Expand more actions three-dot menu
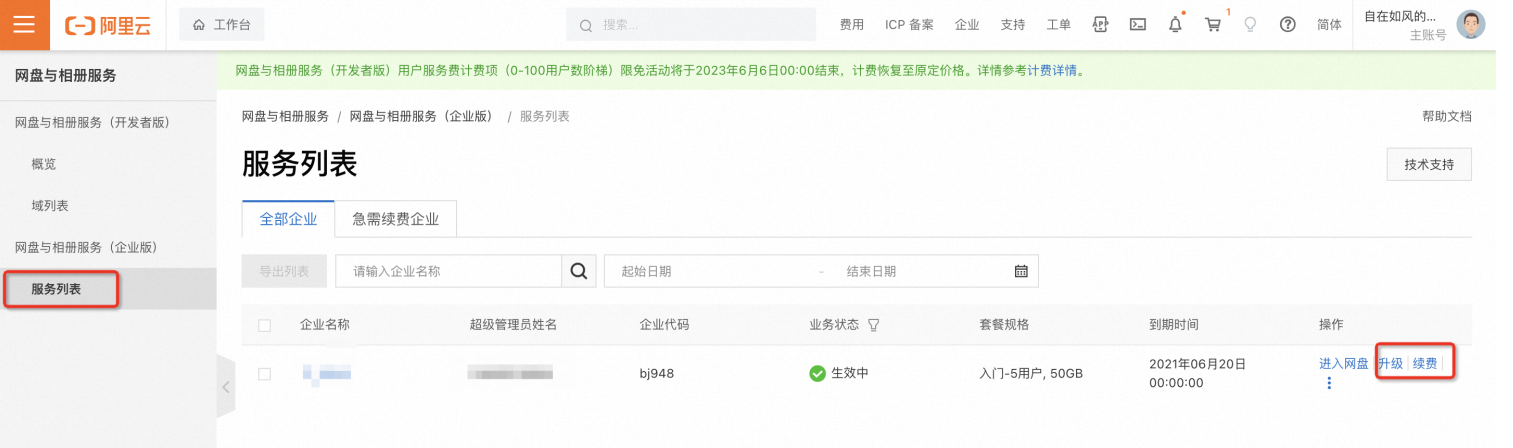The height and width of the screenshot is (448, 1513). pos(1329,383)
